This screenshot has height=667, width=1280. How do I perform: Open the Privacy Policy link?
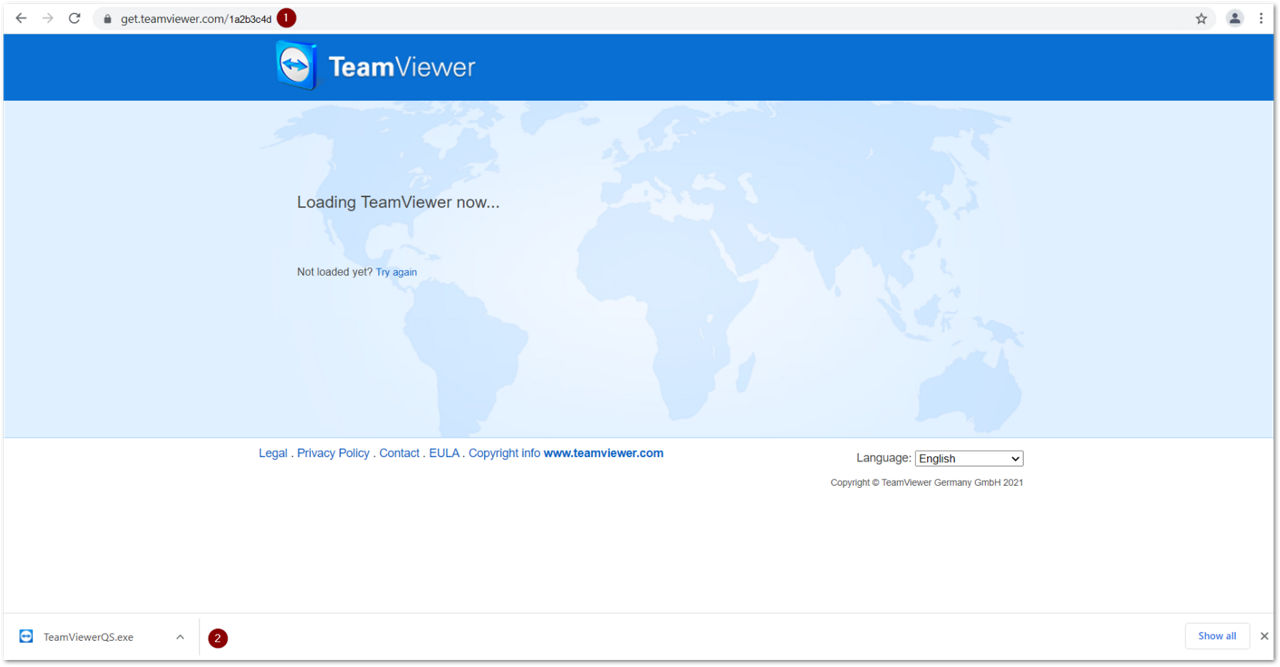pos(333,453)
